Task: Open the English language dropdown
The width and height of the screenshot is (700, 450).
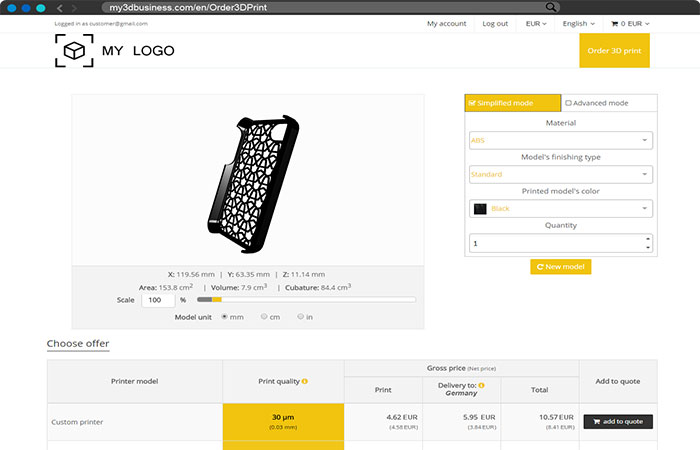Action: [x=579, y=24]
